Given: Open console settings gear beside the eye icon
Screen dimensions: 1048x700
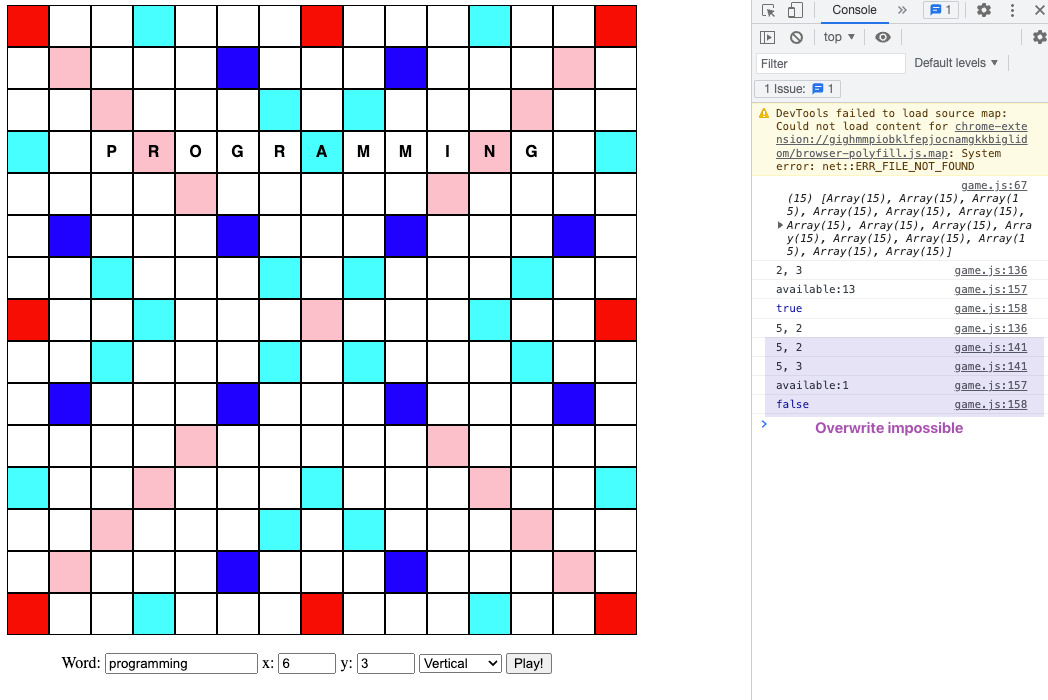Looking at the screenshot, I should coord(1039,37).
